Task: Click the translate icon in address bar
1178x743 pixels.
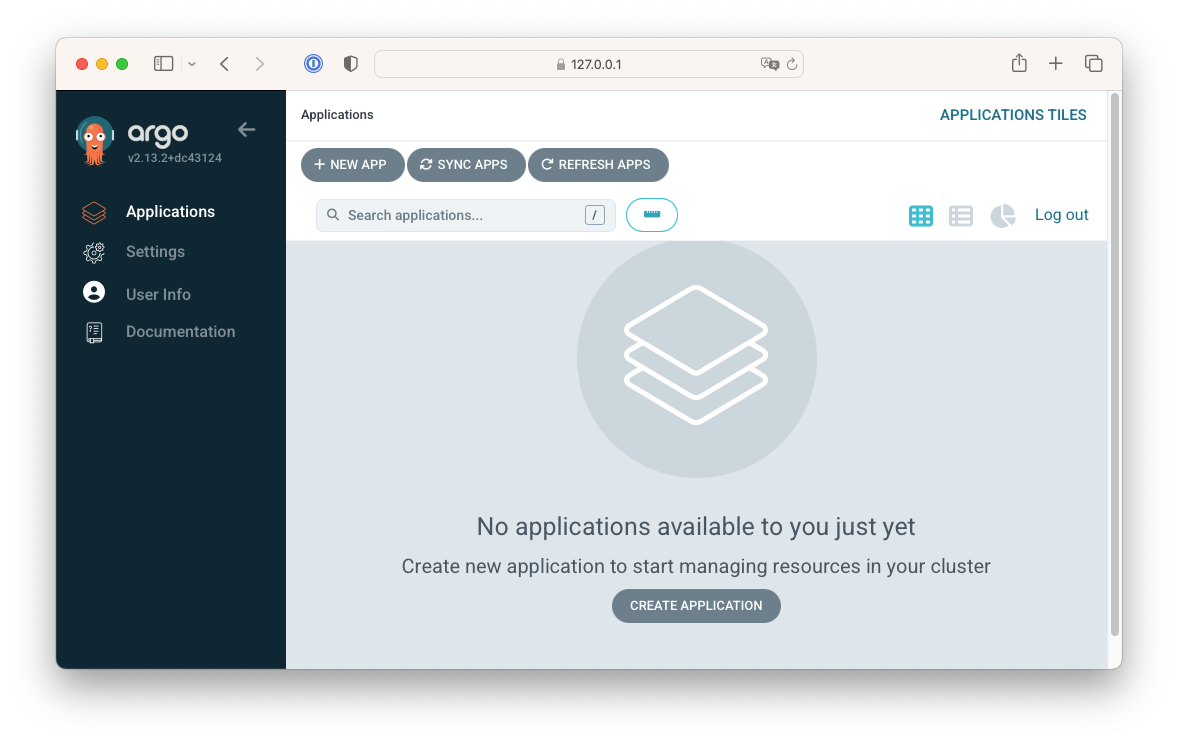Action: click(x=769, y=64)
